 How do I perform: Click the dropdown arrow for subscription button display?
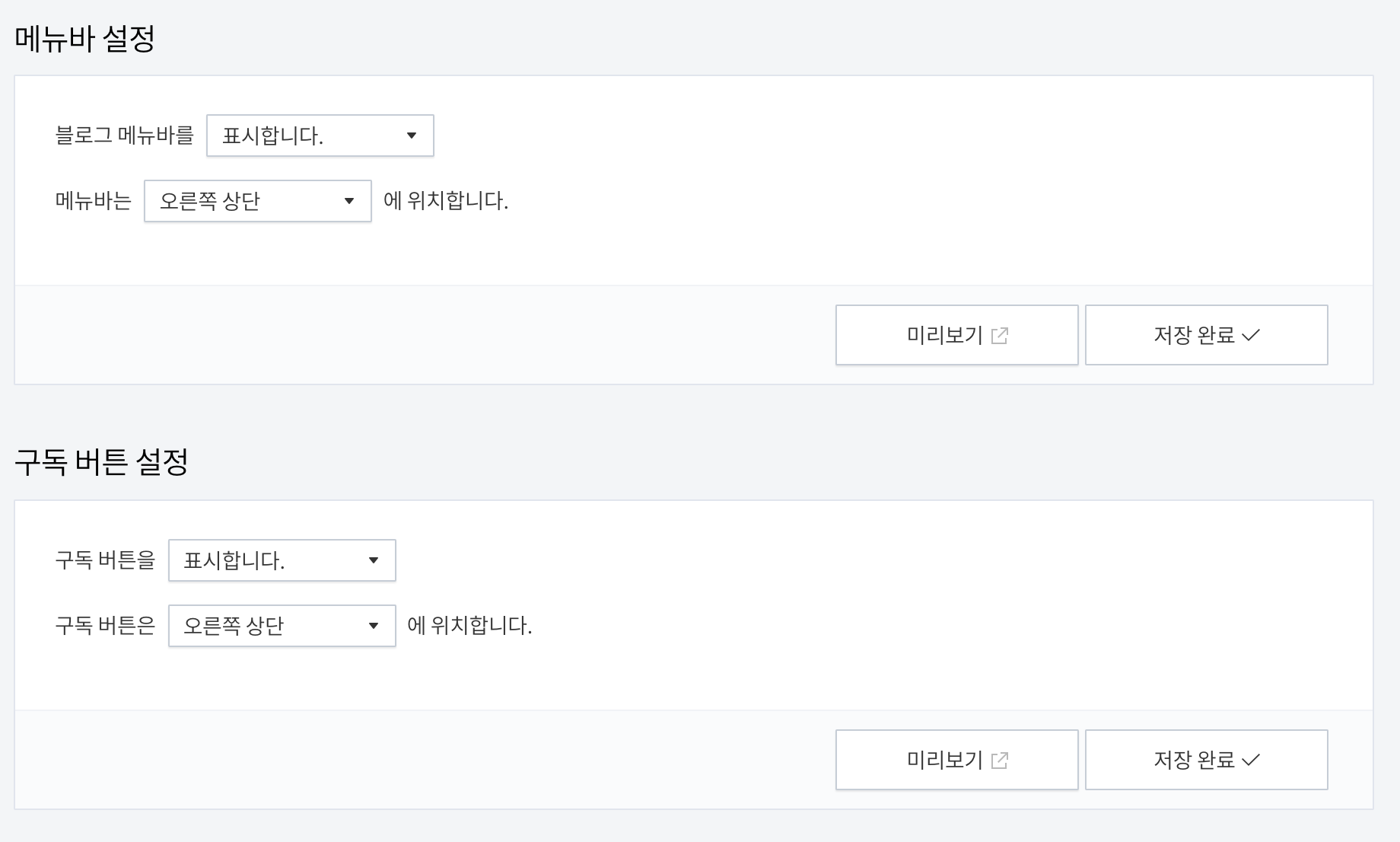374,560
